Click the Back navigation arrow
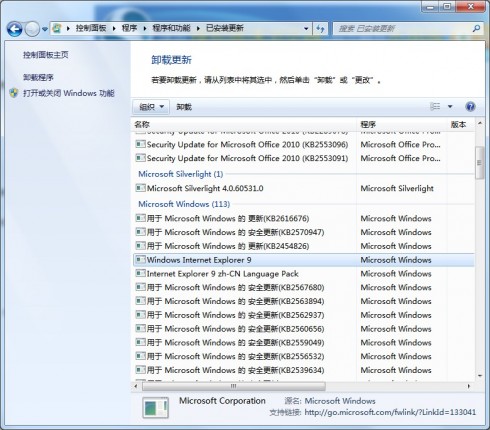 pyautogui.click(x=15, y=29)
